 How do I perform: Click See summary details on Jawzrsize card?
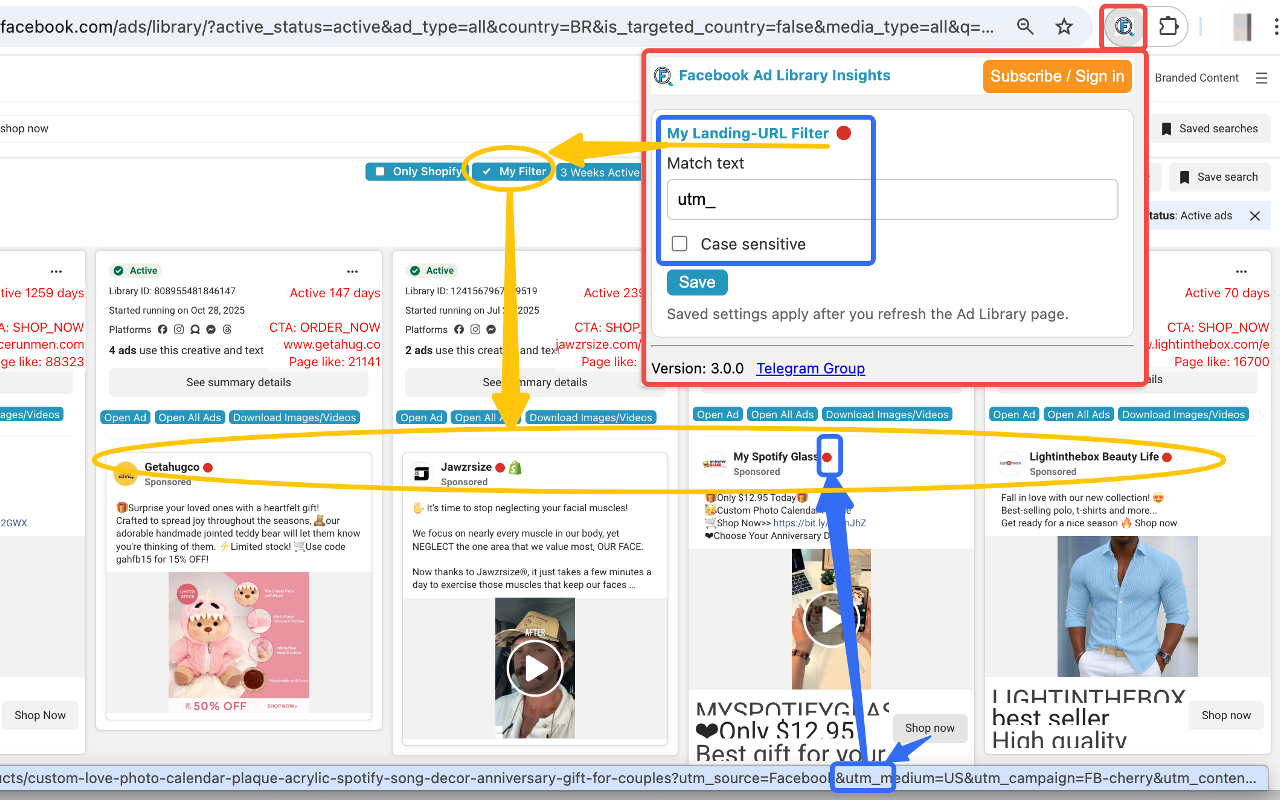point(534,382)
